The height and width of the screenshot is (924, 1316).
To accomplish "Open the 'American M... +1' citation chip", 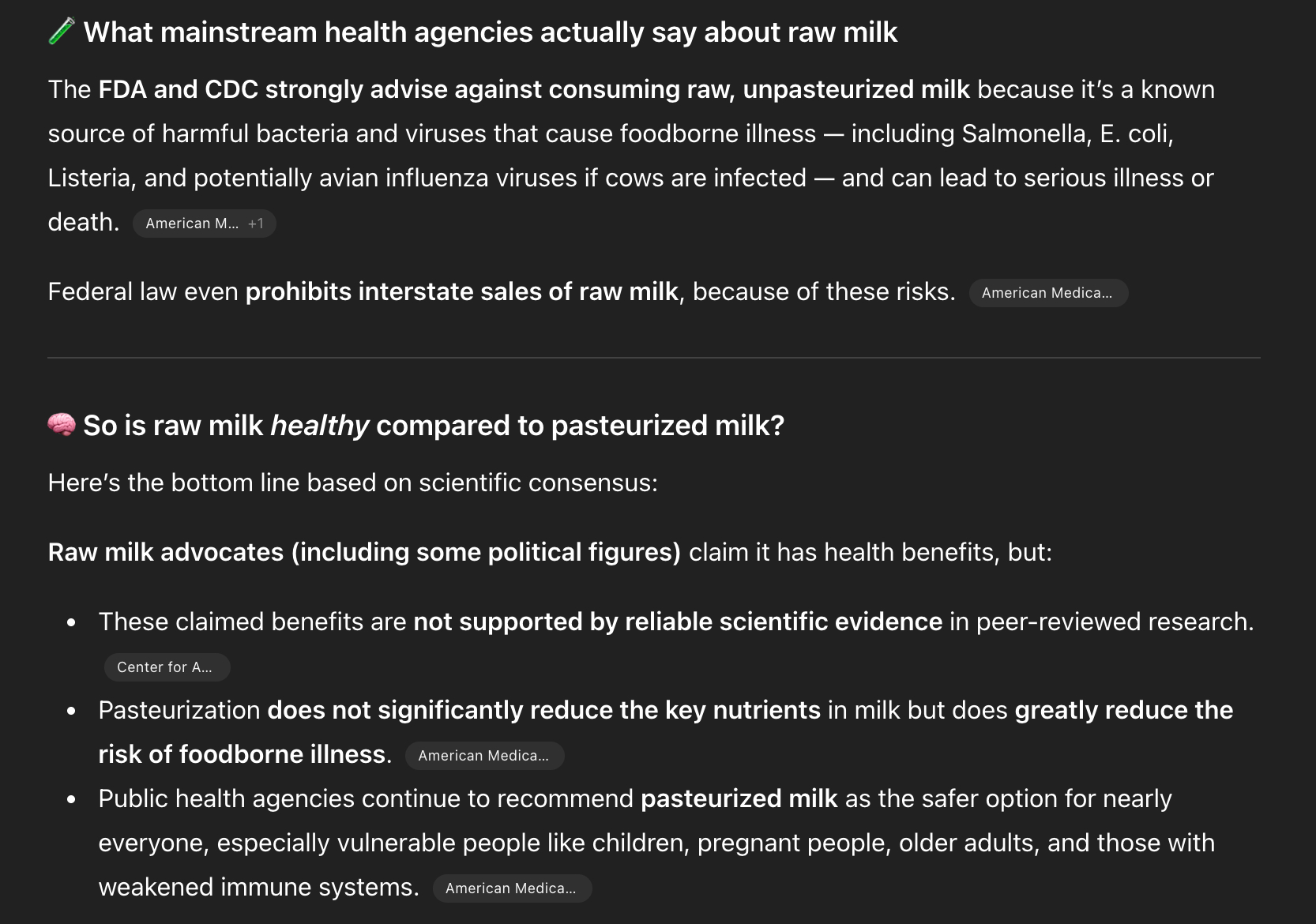I will (x=204, y=223).
